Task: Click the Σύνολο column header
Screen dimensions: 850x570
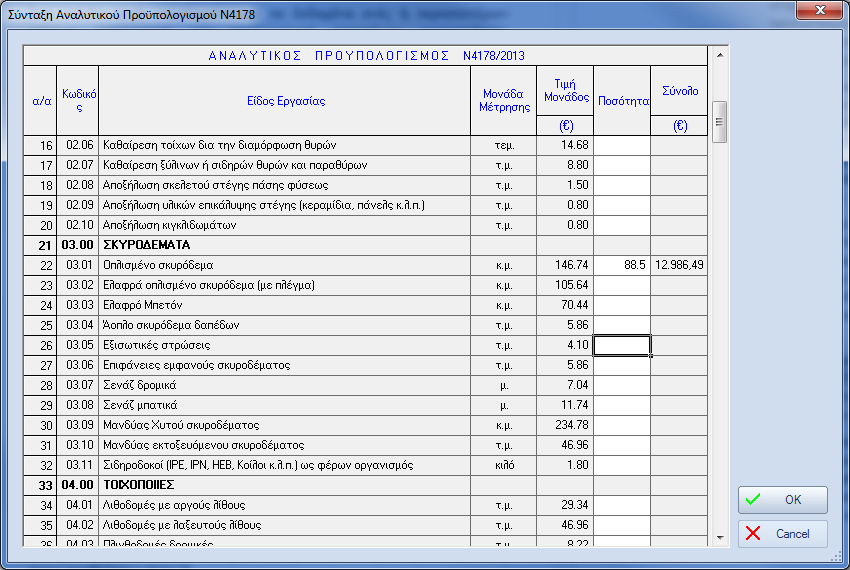Action: tap(679, 91)
